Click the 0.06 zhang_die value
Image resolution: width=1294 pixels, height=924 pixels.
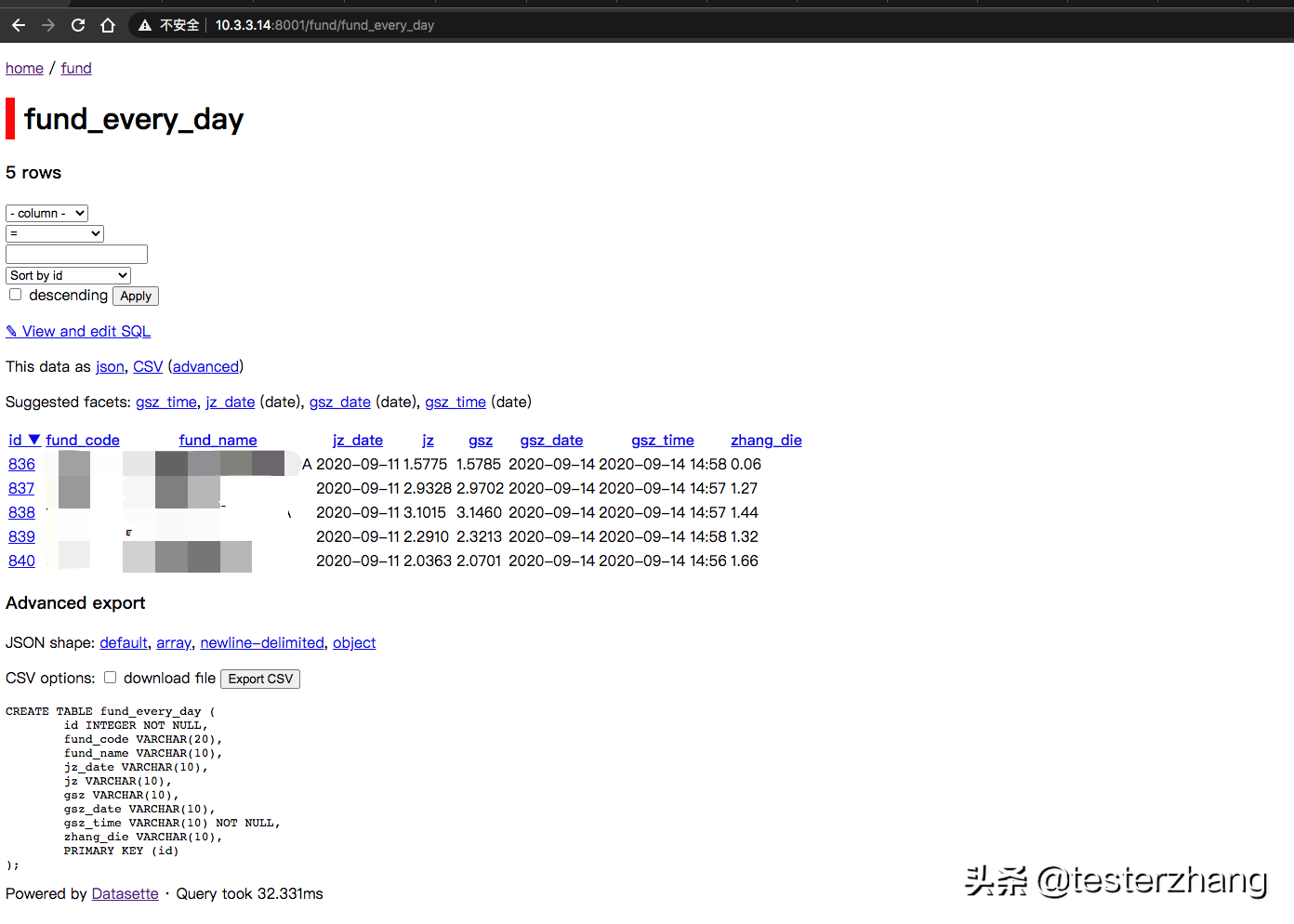click(746, 464)
